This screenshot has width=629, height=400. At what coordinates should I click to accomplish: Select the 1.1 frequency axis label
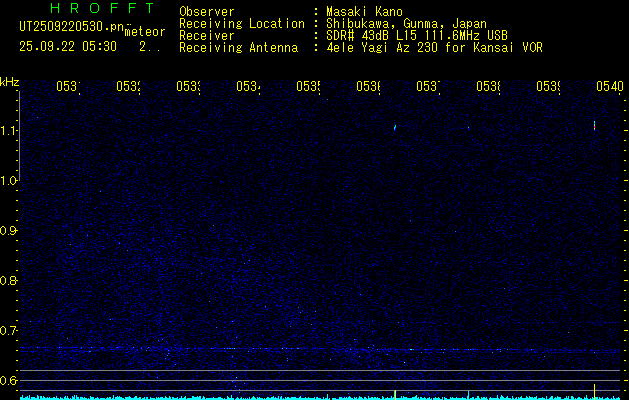point(8,131)
